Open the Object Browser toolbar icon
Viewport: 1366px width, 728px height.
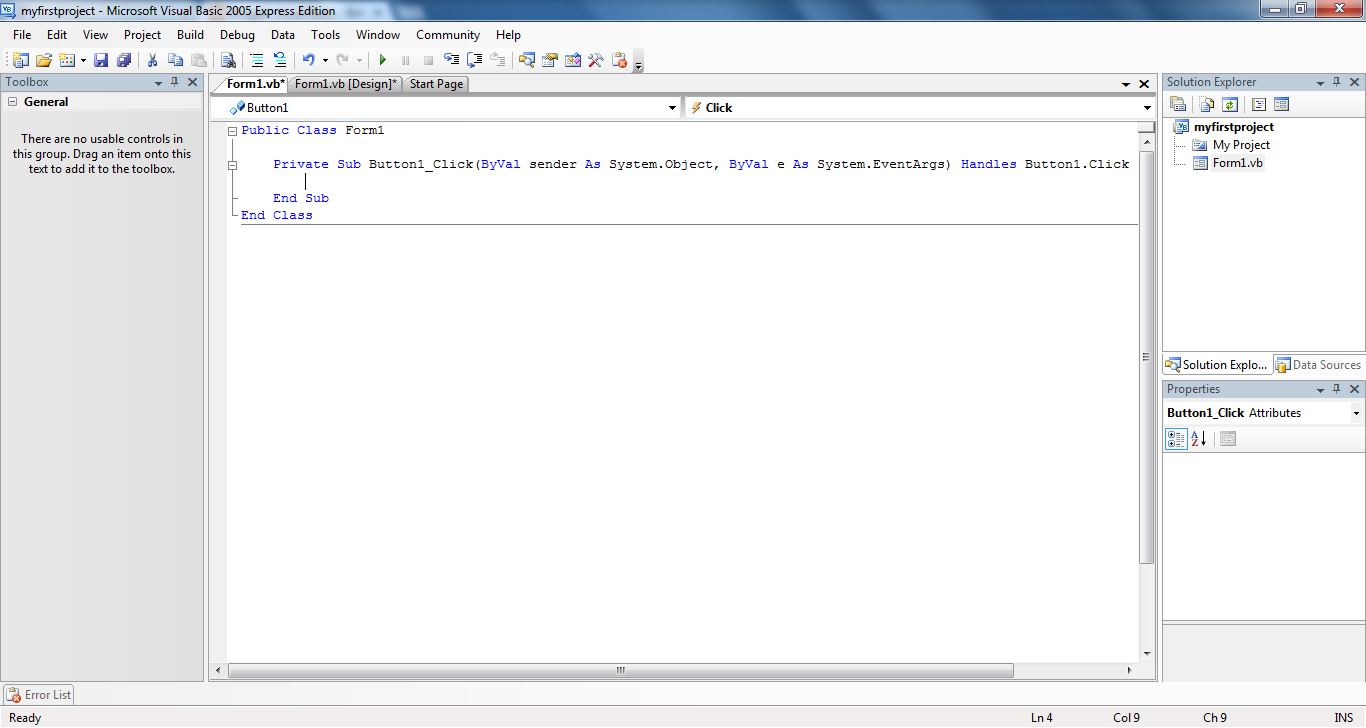pos(573,60)
